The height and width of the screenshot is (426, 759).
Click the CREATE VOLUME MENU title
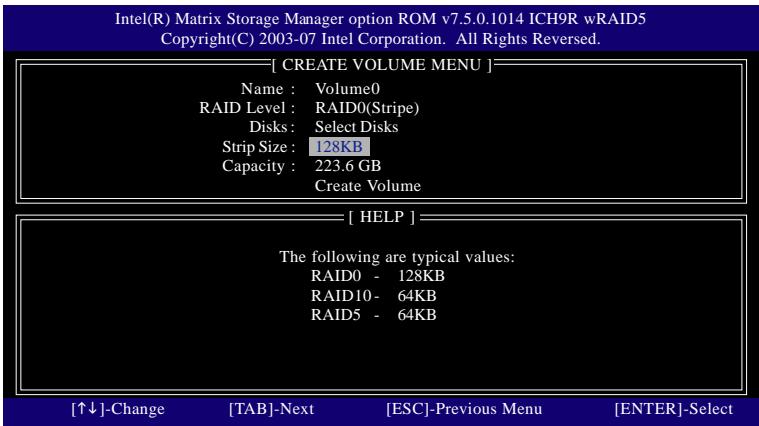[x=381, y=65]
